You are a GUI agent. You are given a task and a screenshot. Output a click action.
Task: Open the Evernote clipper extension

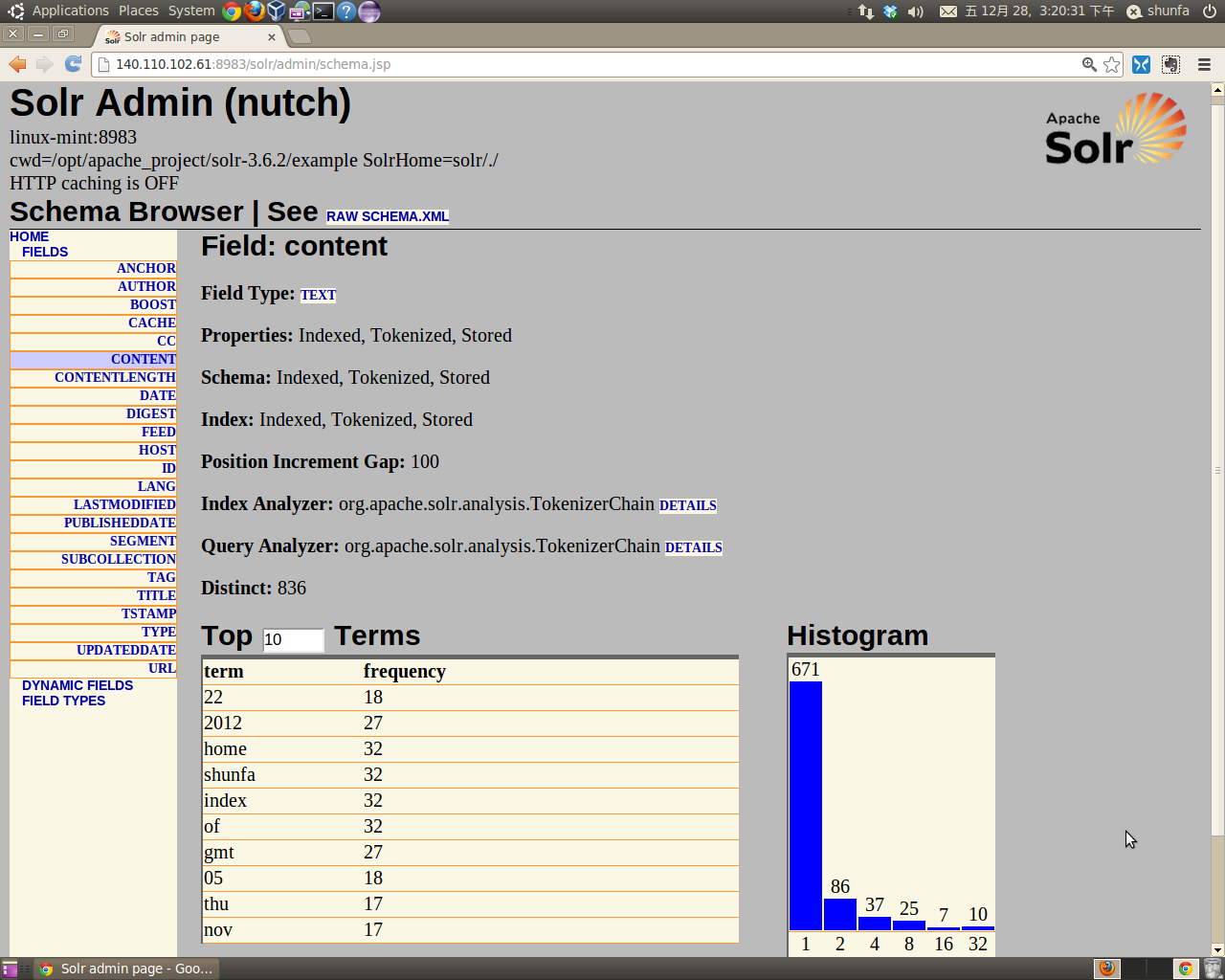coord(1170,64)
